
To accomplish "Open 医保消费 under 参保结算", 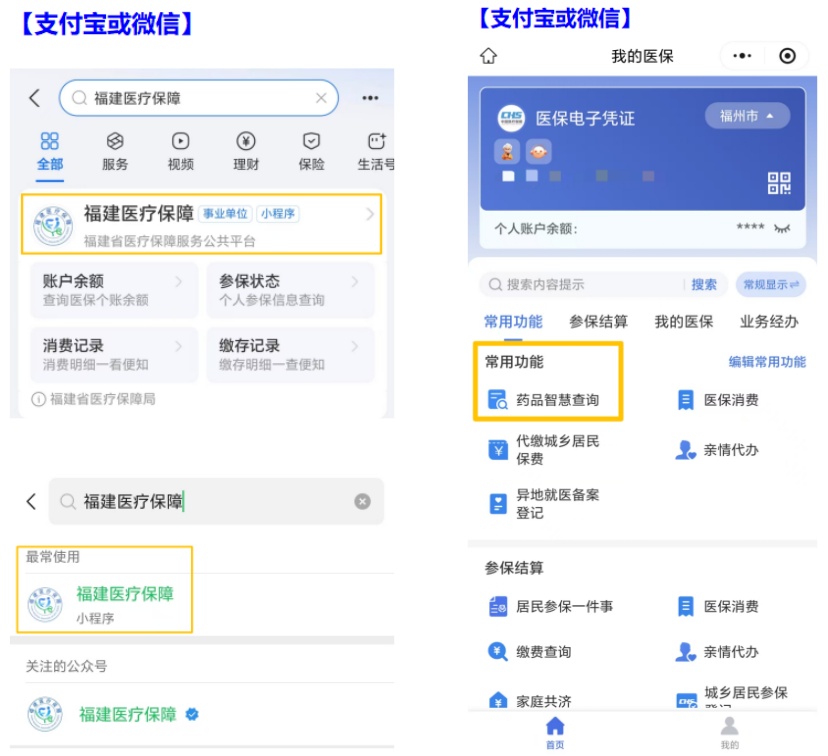I will point(718,607).
